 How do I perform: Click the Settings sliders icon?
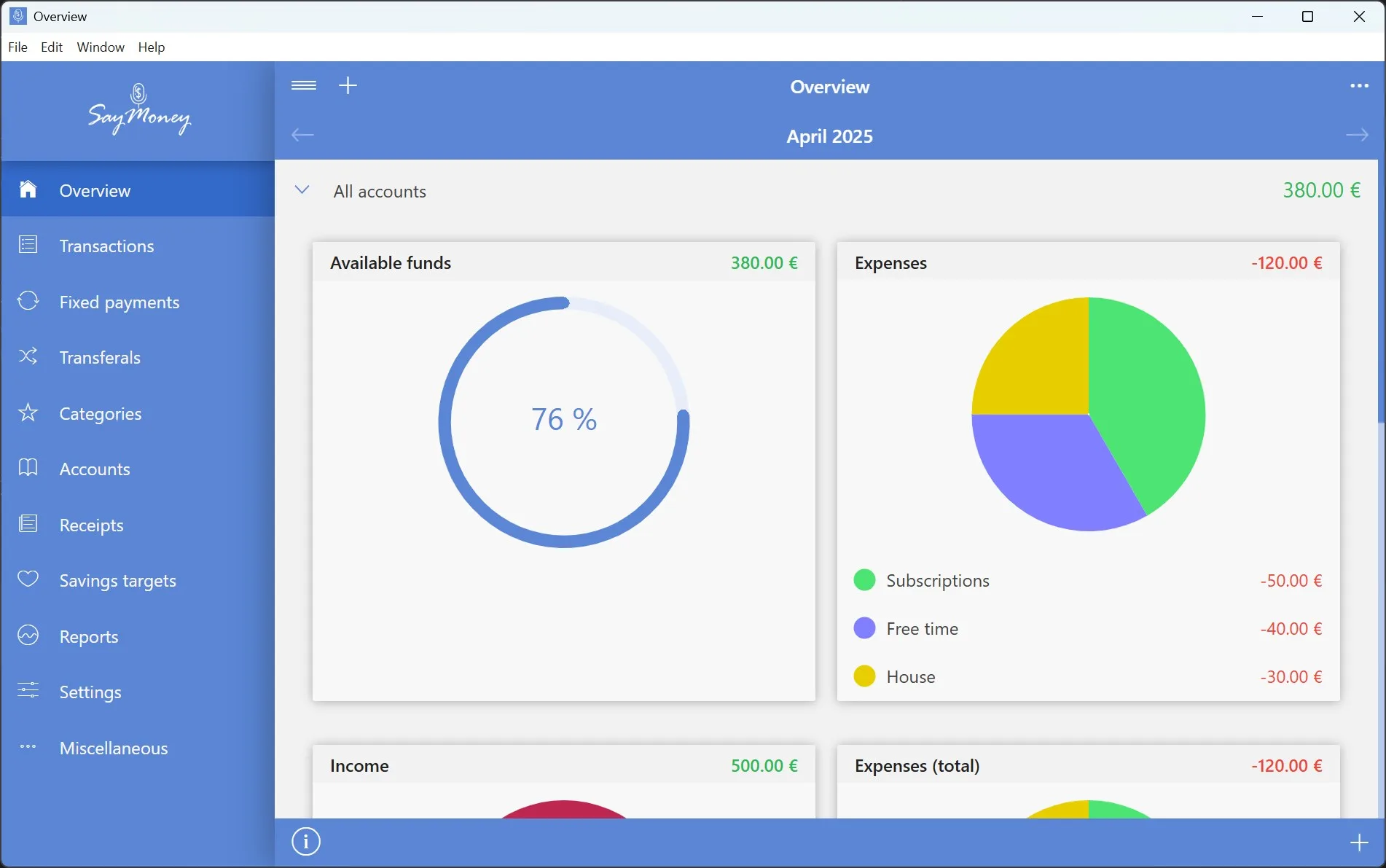28,691
